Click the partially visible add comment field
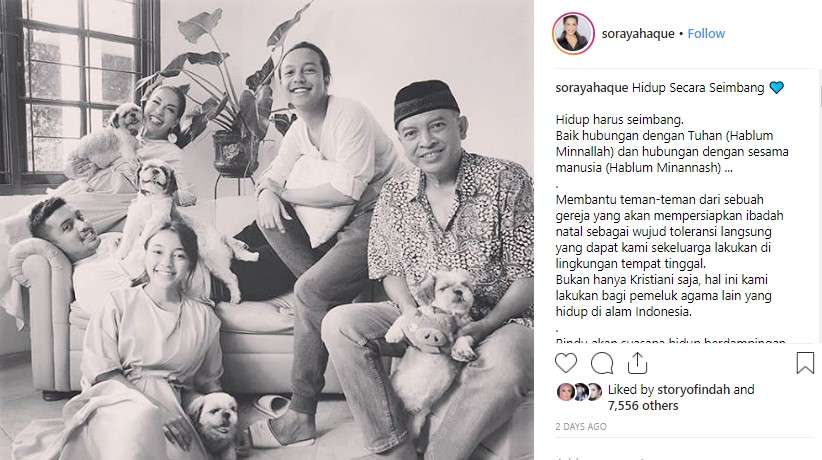 click(x=684, y=457)
